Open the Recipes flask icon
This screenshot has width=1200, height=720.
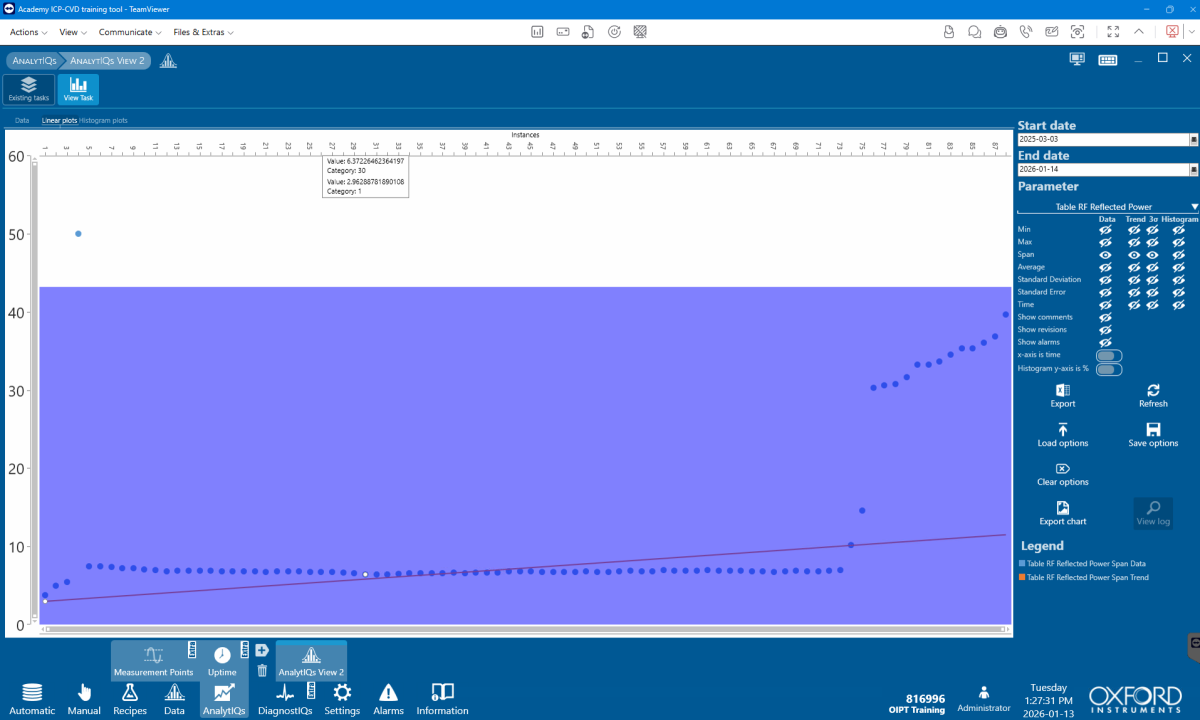tap(130, 692)
